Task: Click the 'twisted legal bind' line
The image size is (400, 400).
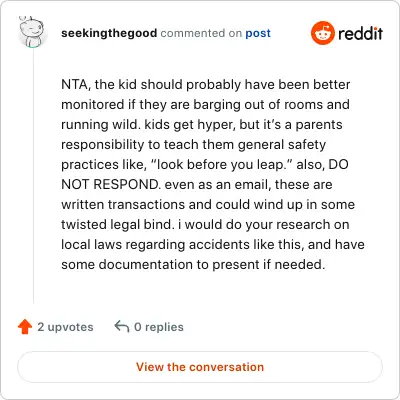Action: [x=205, y=224]
